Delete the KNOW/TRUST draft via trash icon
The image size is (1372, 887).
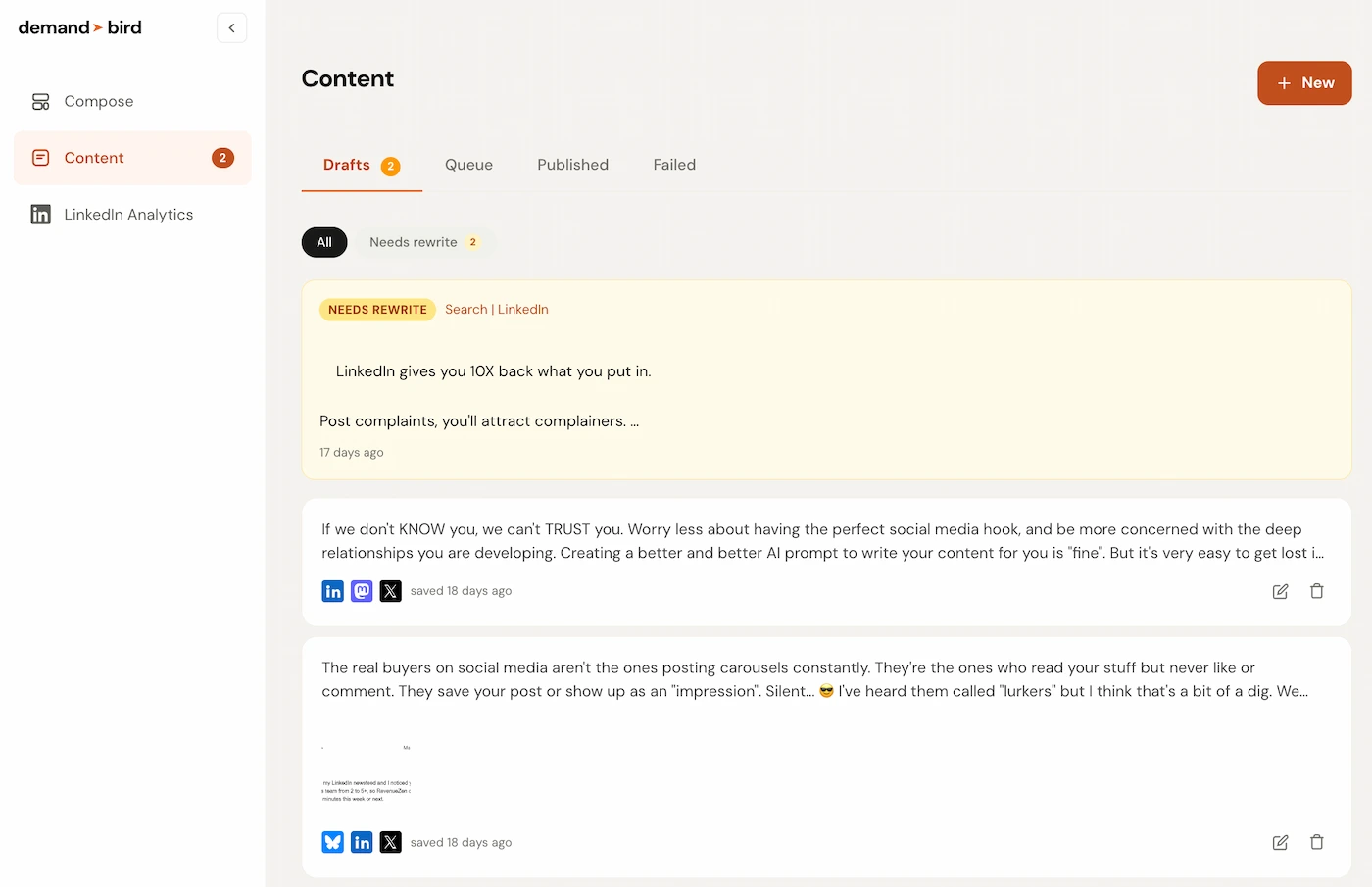tap(1316, 591)
